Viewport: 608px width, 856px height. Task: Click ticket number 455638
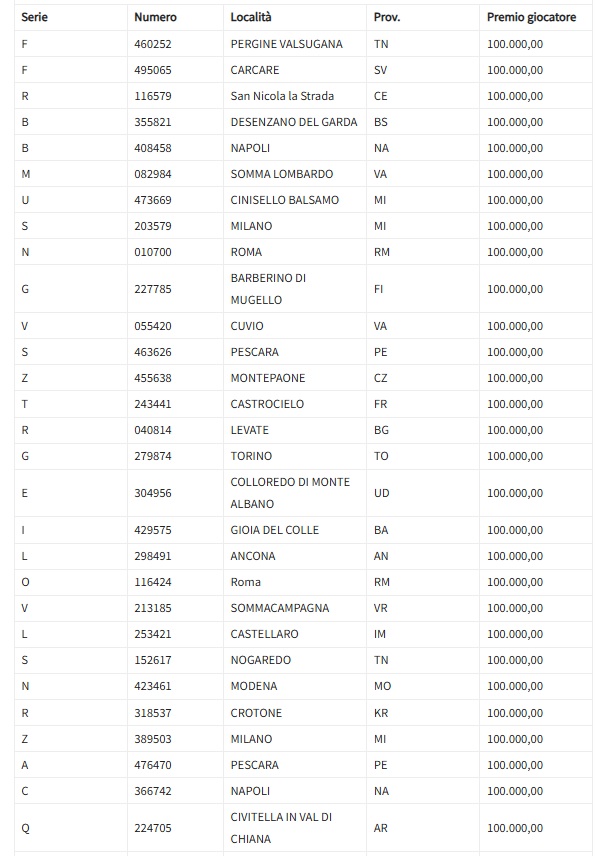tap(153, 378)
